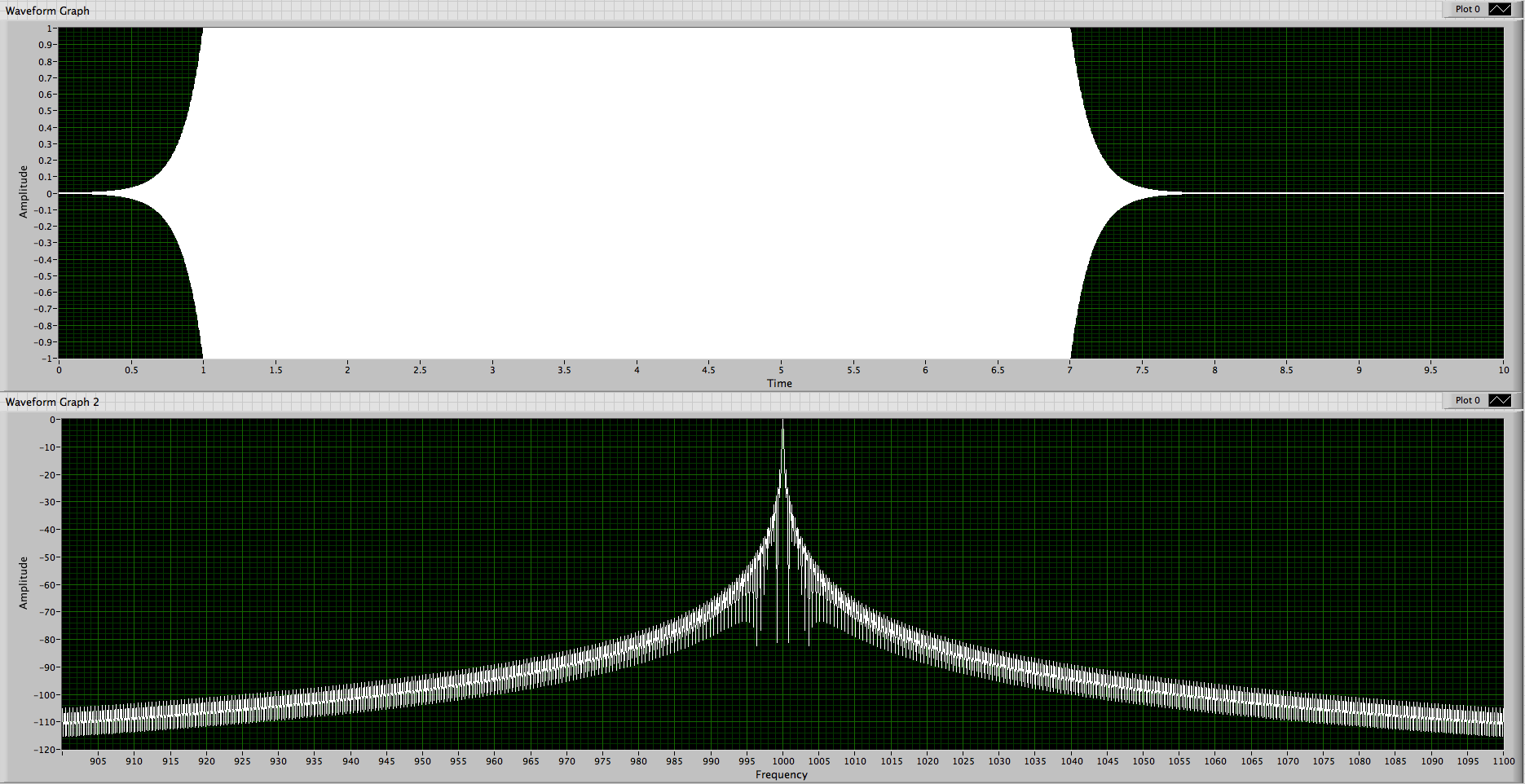Click the 7.5 tick on the Time axis
1525x784 pixels.
tap(1142, 370)
